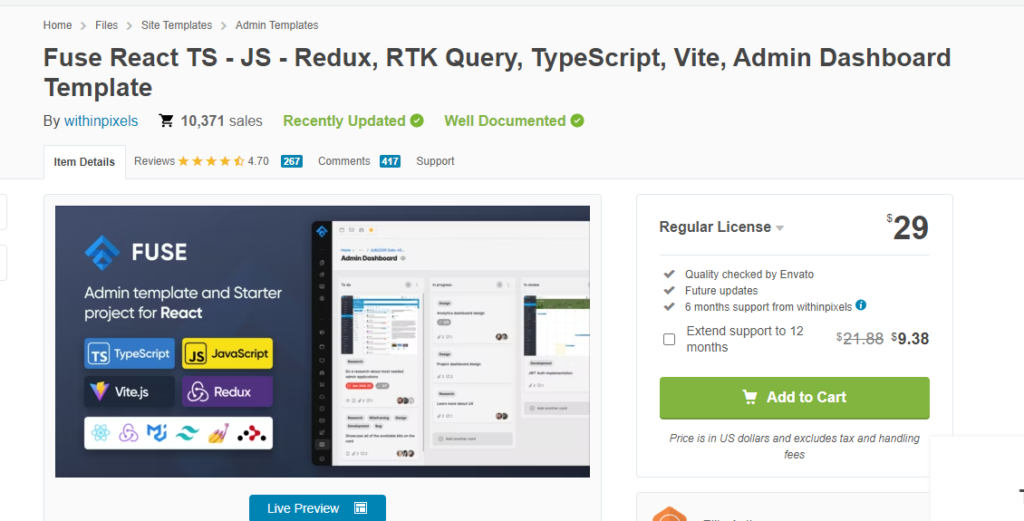This screenshot has height=521, width=1024.
Task: Click the cart icon beside 10,371 sales
Action: tap(166, 121)
